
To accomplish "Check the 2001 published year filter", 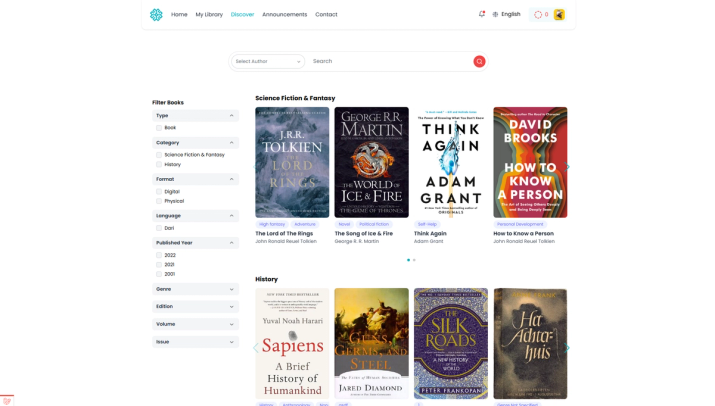I will point(159,274).
